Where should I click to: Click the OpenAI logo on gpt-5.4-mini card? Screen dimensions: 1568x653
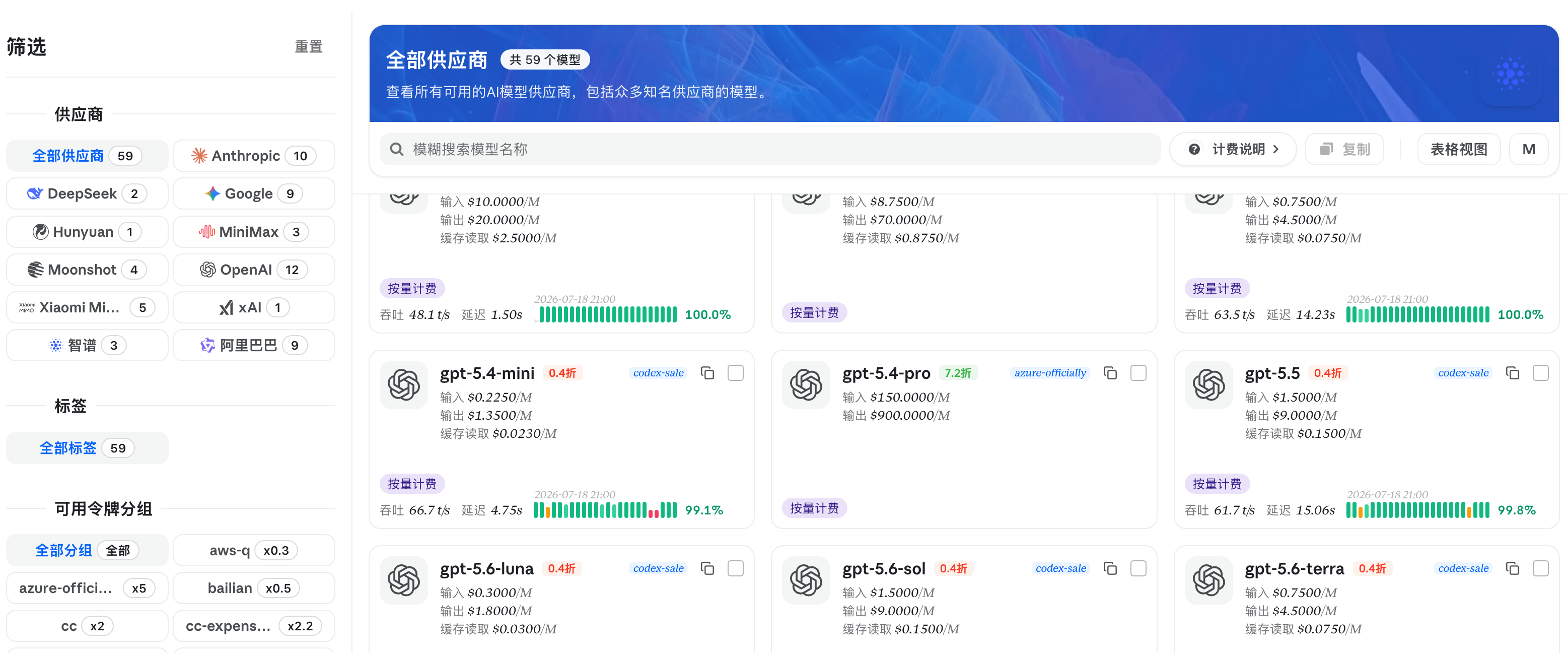[403, 385]
